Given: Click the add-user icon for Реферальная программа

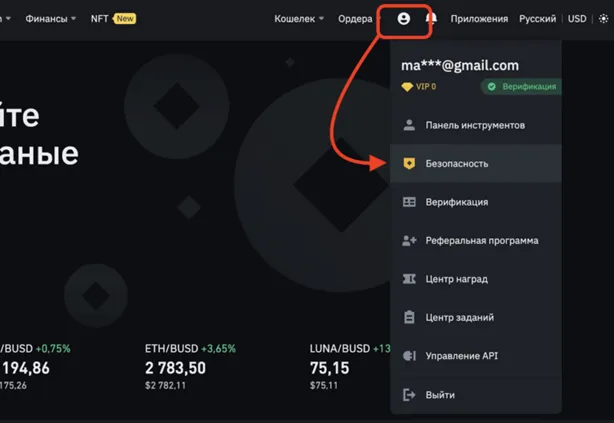Looking at the screenshot, I should 408,240.
